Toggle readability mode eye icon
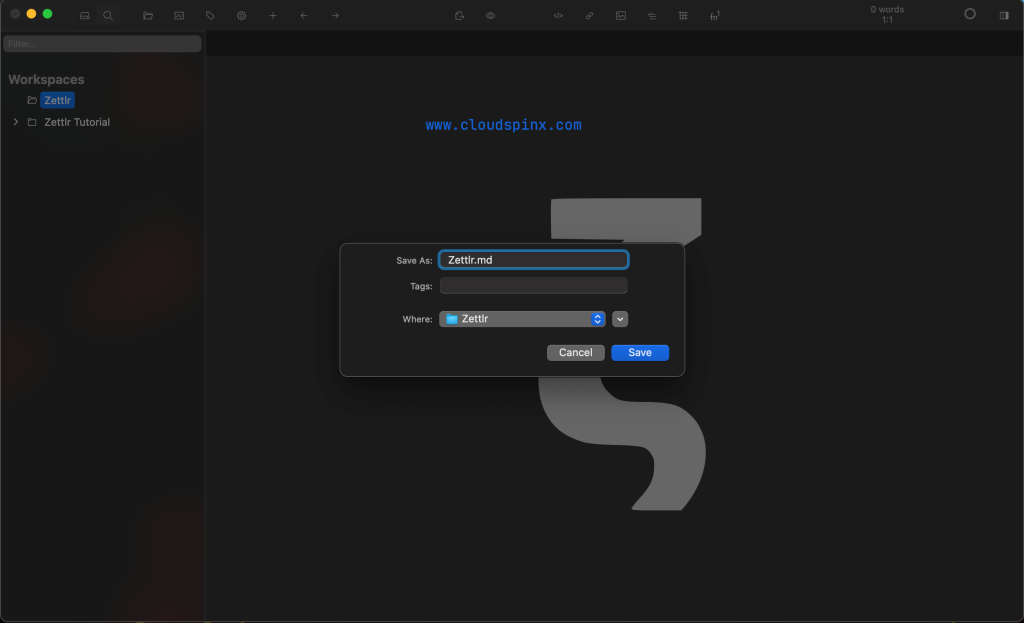Viewport: 1024px width, 623px height. point(490,16)
